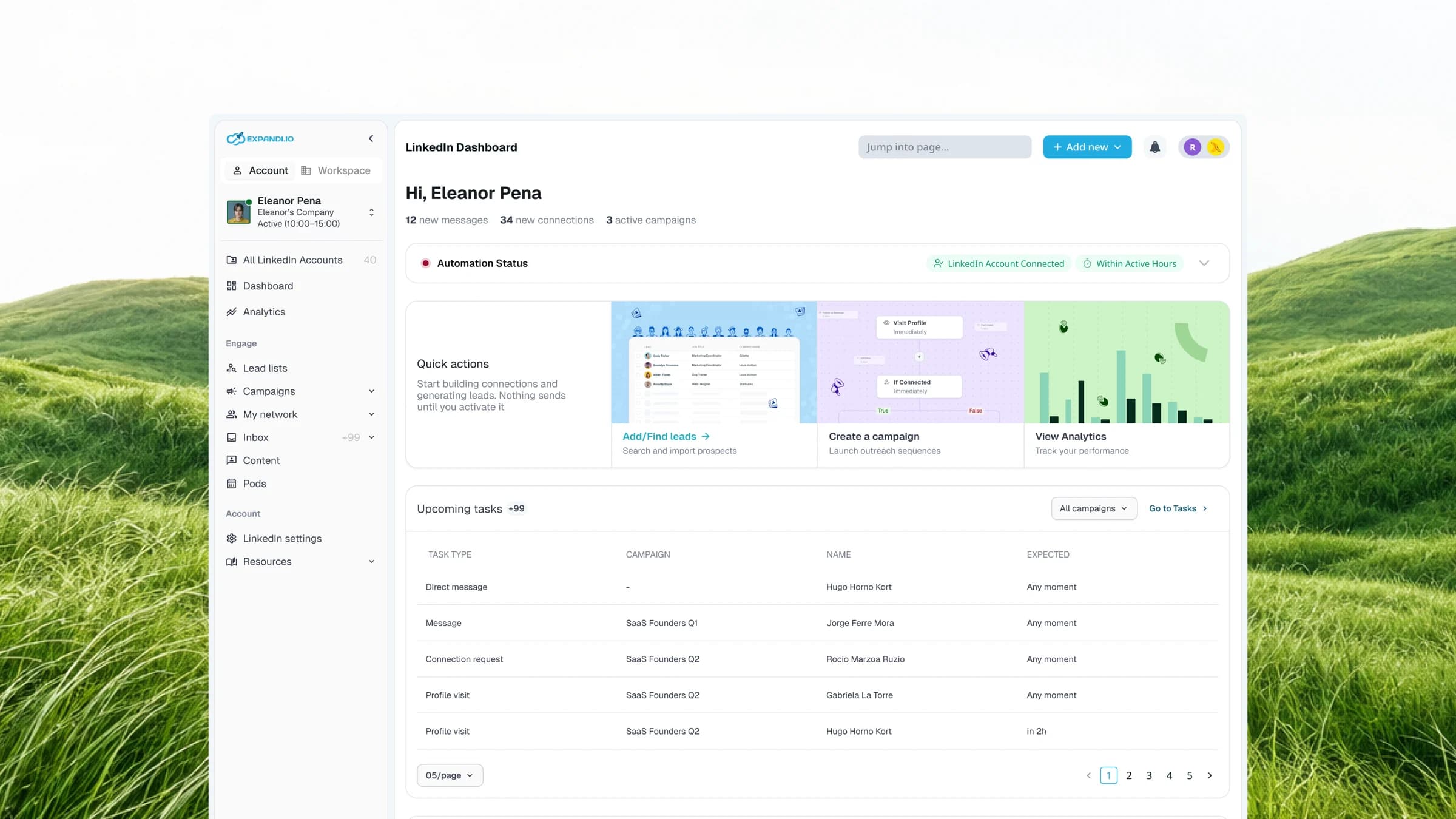The image size is (1456, 819).
Task: Click the previous page arrow
Action: (1088, 775)
